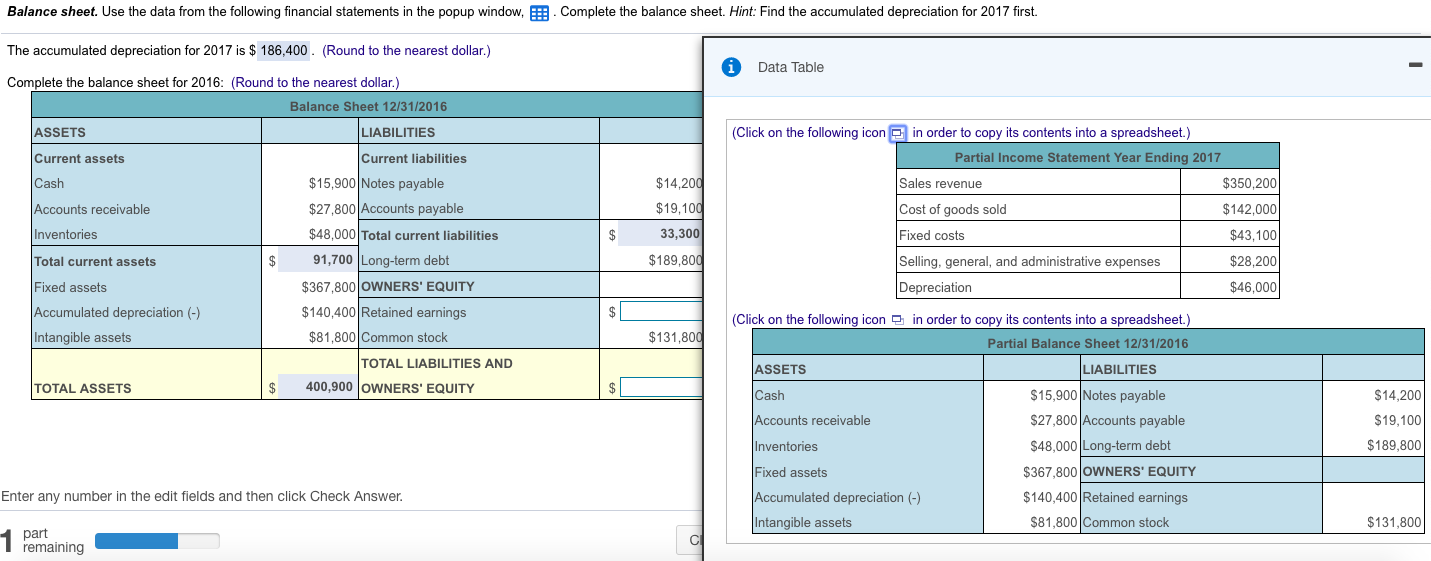Click the Data Table info icon
This screenshot has width=1431, height=561.
coord(732,67)
